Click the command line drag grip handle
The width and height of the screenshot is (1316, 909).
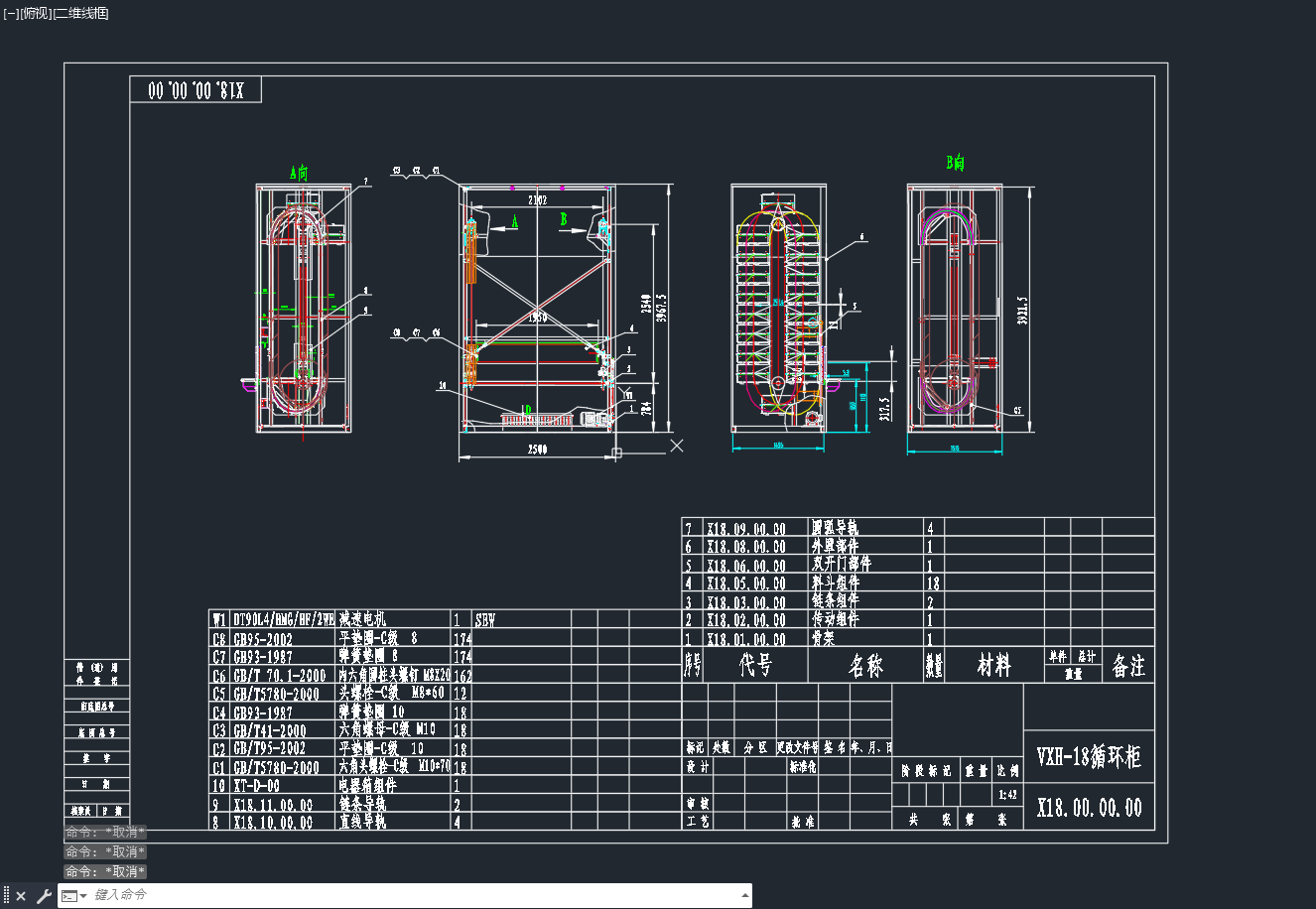tap(6, 896)
